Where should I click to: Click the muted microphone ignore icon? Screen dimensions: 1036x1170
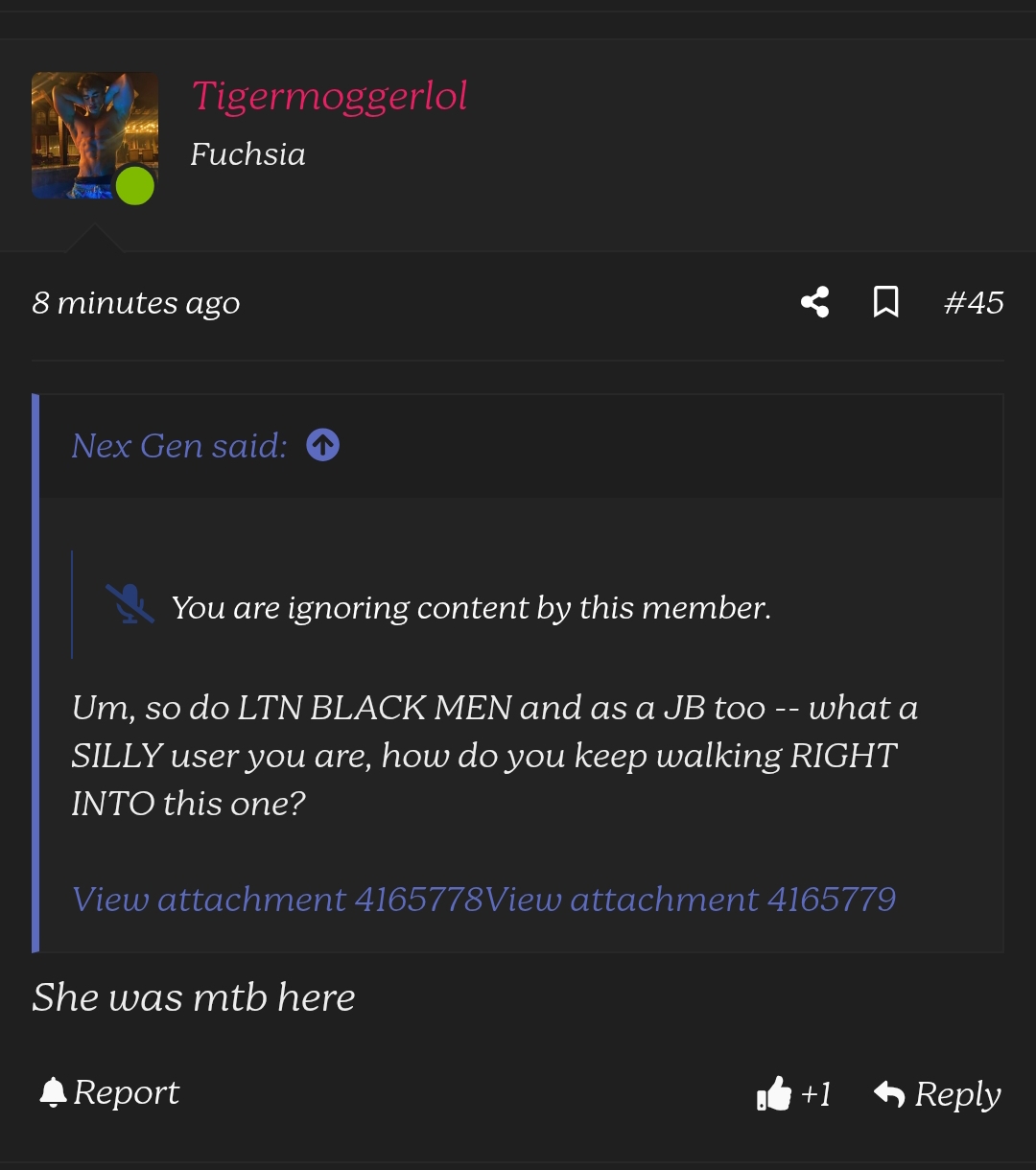(x=129, y=604)
